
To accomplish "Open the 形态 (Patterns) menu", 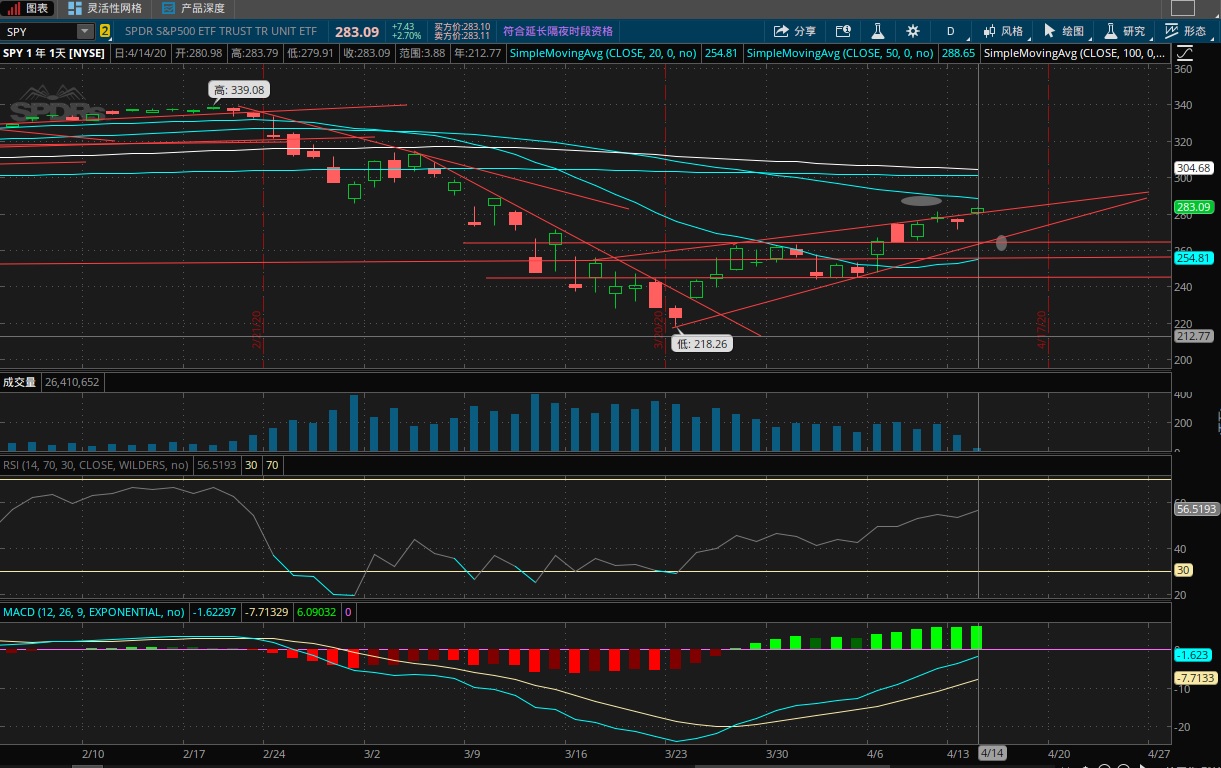I will [x=1186, y=31].
